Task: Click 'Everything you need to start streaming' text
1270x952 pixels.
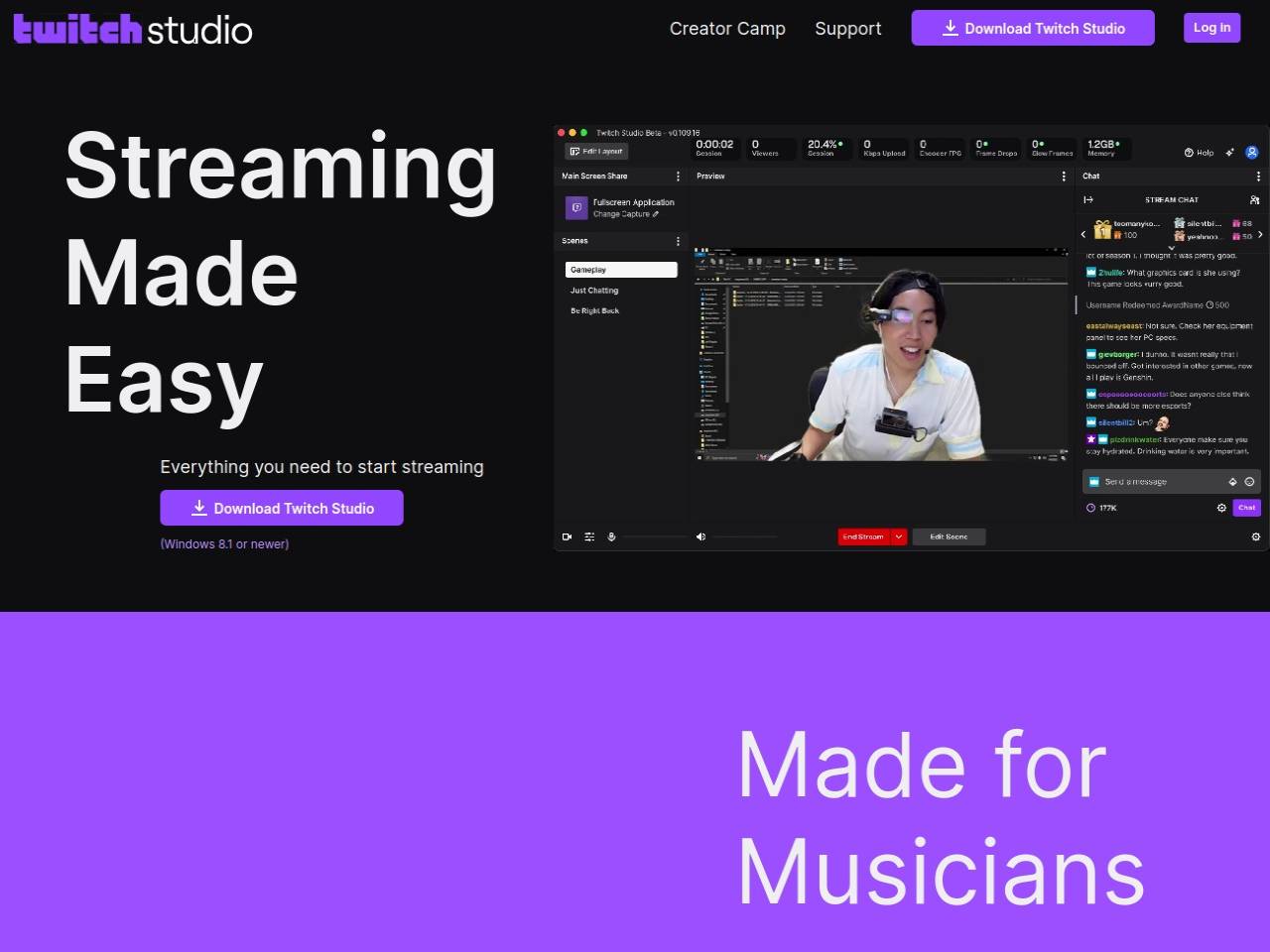Action: [x=321, y=466]
